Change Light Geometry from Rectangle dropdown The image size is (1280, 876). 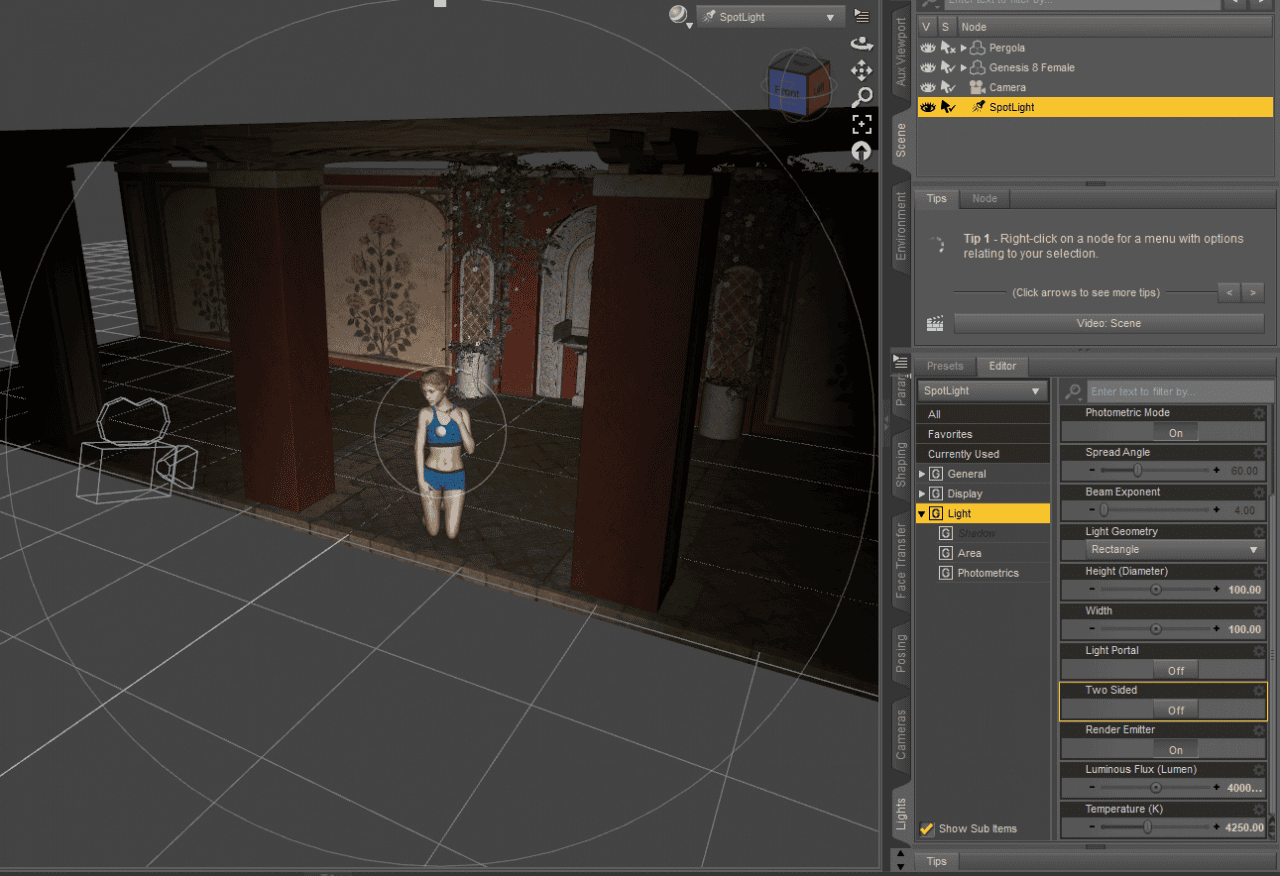pyautogui.click(x=1175, y=549)
